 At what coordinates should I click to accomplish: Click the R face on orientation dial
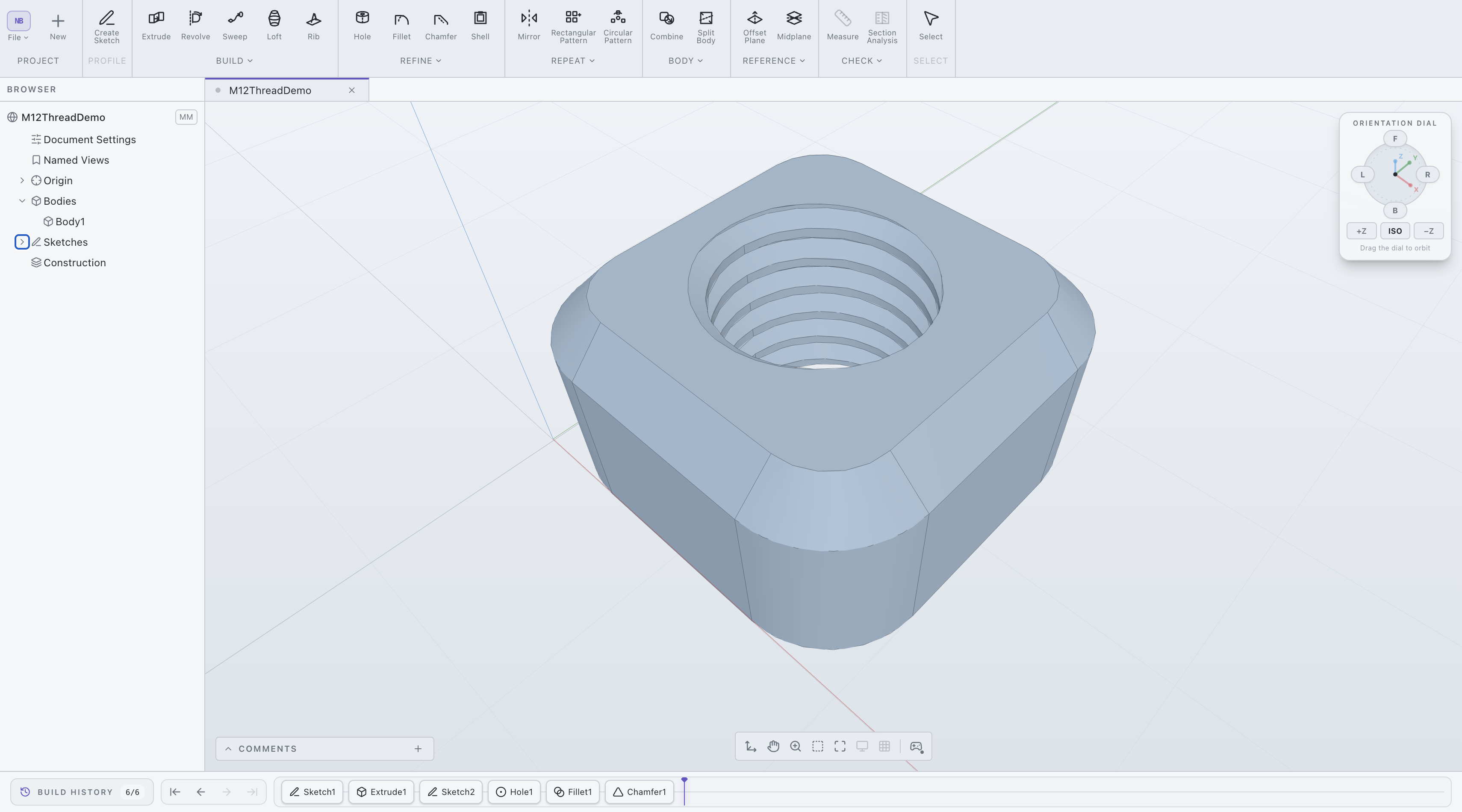tap(1427, 175)
